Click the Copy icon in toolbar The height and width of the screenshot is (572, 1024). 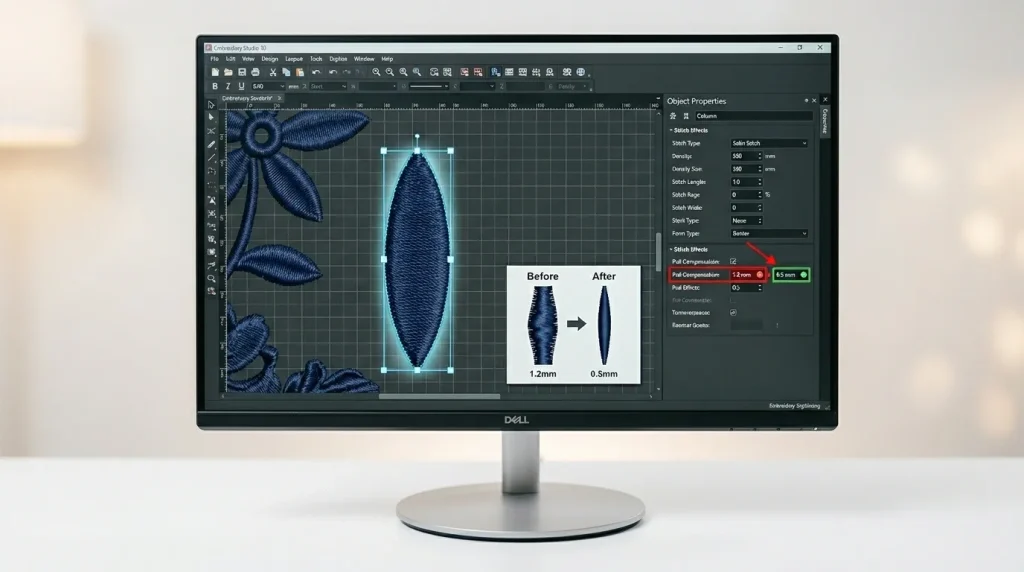point(286,72)
